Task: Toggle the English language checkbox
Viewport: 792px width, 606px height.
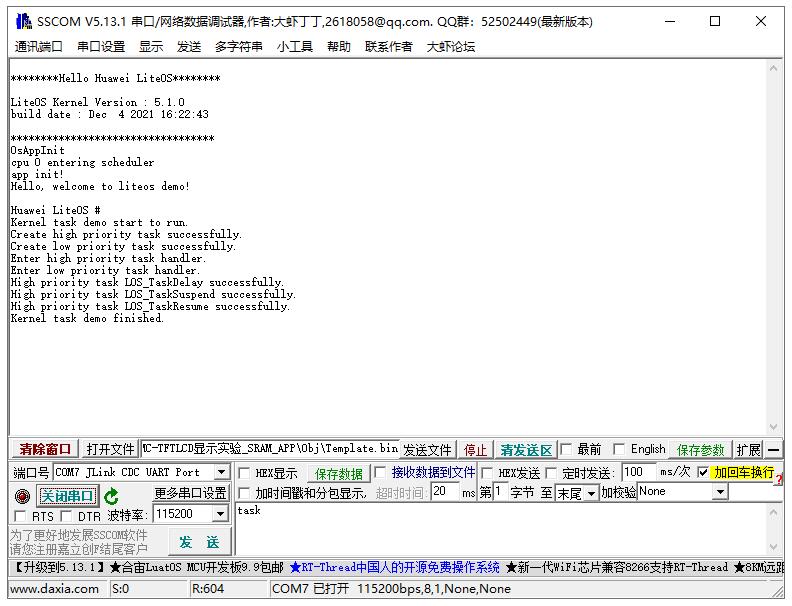Action: pyautogui.click(x=619, y=449)
